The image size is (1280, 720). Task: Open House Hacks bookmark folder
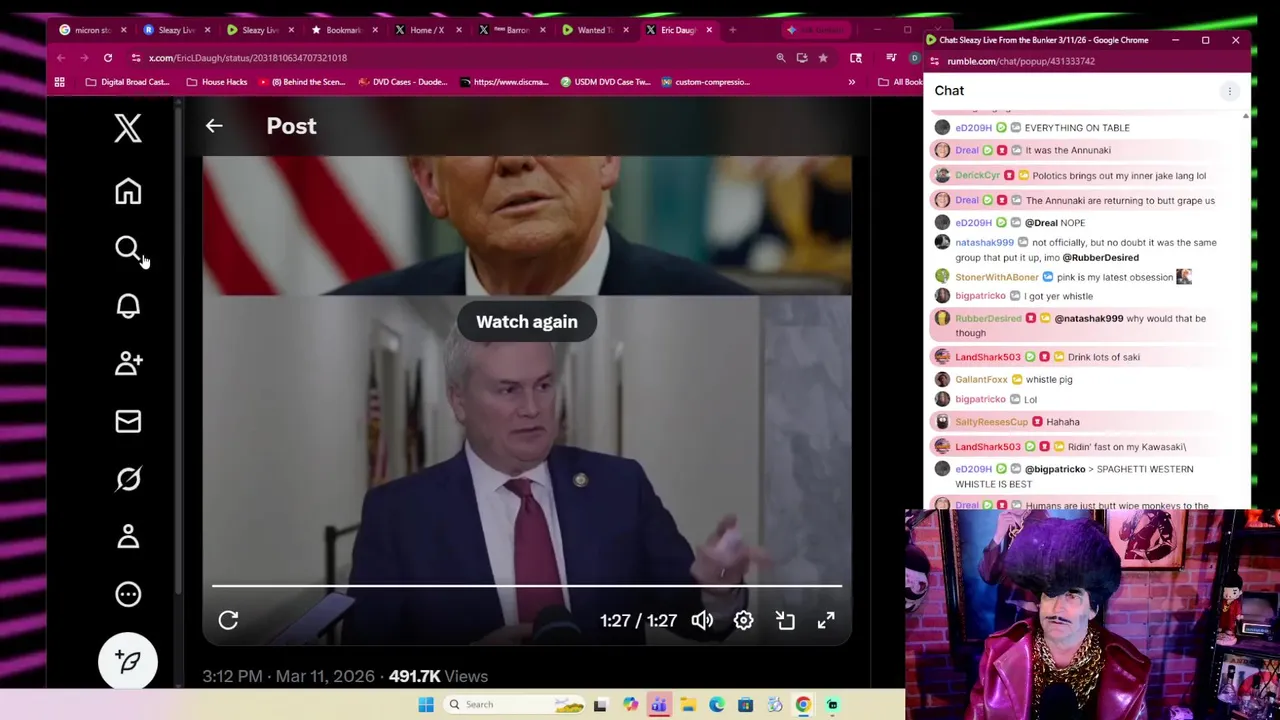(x=216, y=82)
